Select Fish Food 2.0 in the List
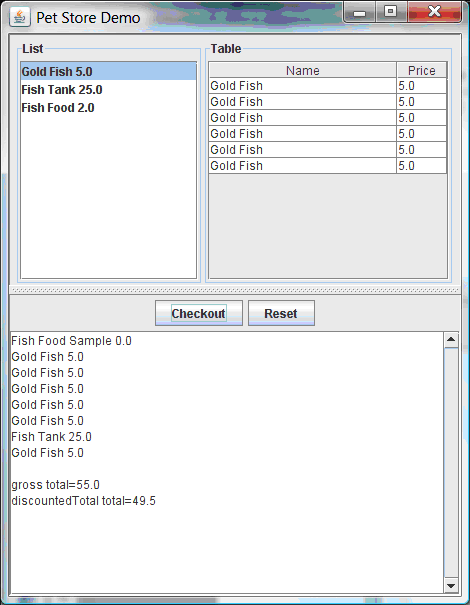 (x=108, y=108)
